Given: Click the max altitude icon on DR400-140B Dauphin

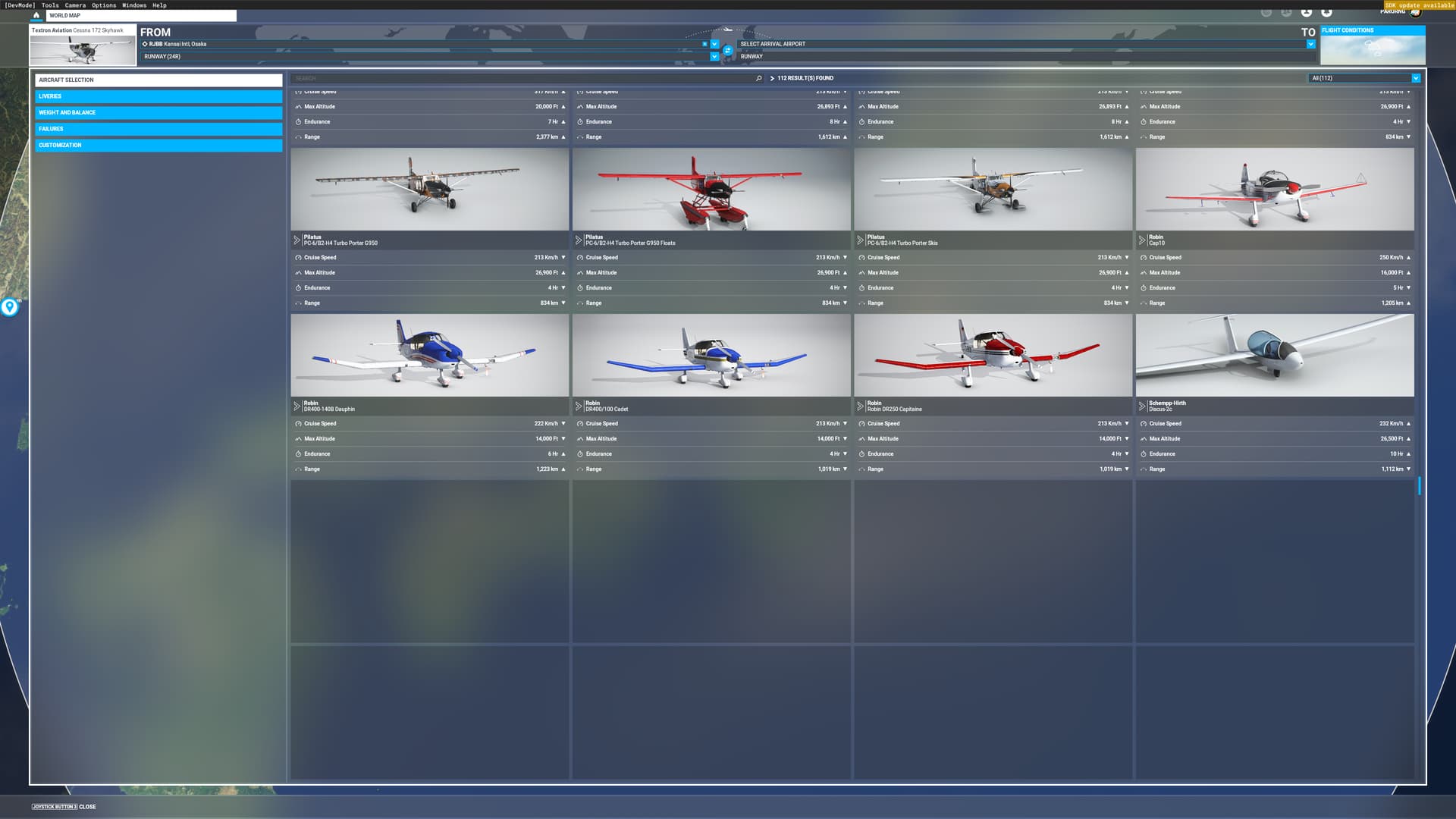Looking at the screenshot, I should click(x=297, y=438).
